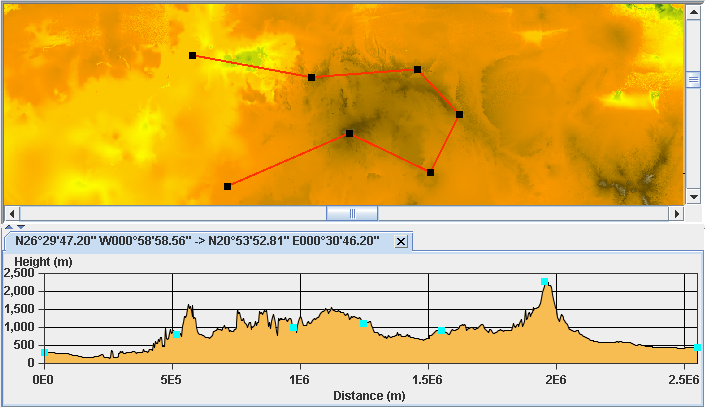Collapse the map pane with the splitter up arrow
Viewport: 705px width, 408px height.
pyautogui.click(x=9, y=228)
